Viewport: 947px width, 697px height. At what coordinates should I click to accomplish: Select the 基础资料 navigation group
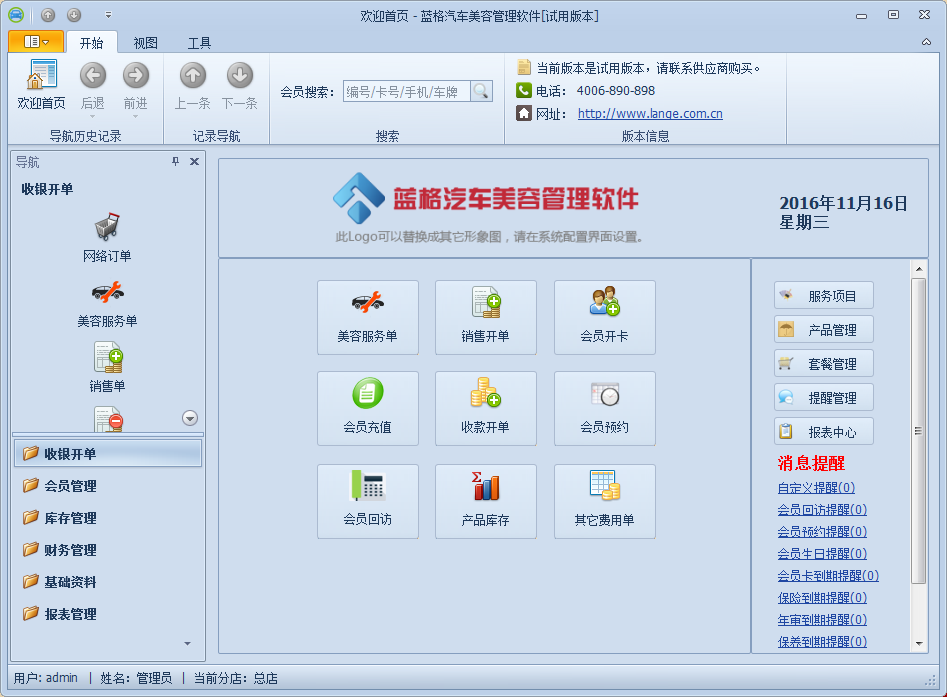pos(108,582)
